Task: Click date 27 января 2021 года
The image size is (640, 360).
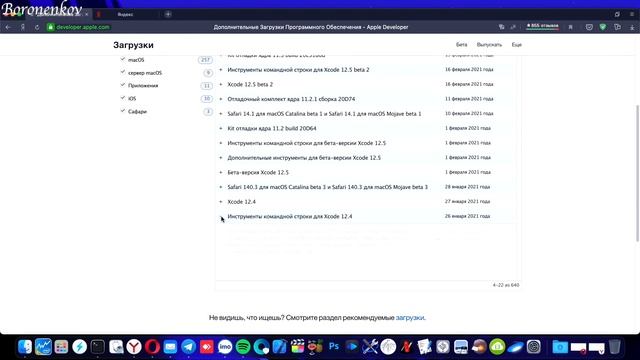Action: [x=467, y=202]
